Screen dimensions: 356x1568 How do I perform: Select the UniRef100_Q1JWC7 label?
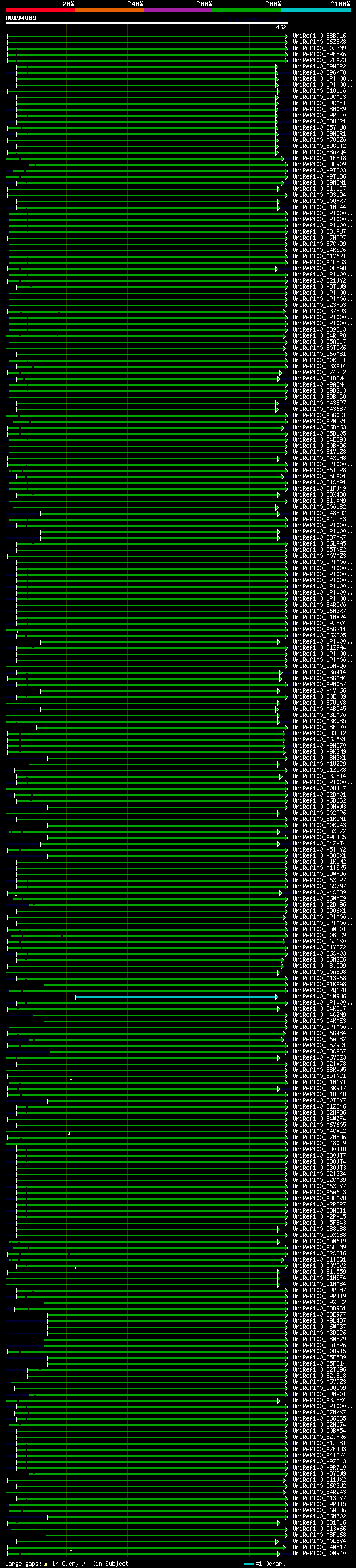click(319, 189)
